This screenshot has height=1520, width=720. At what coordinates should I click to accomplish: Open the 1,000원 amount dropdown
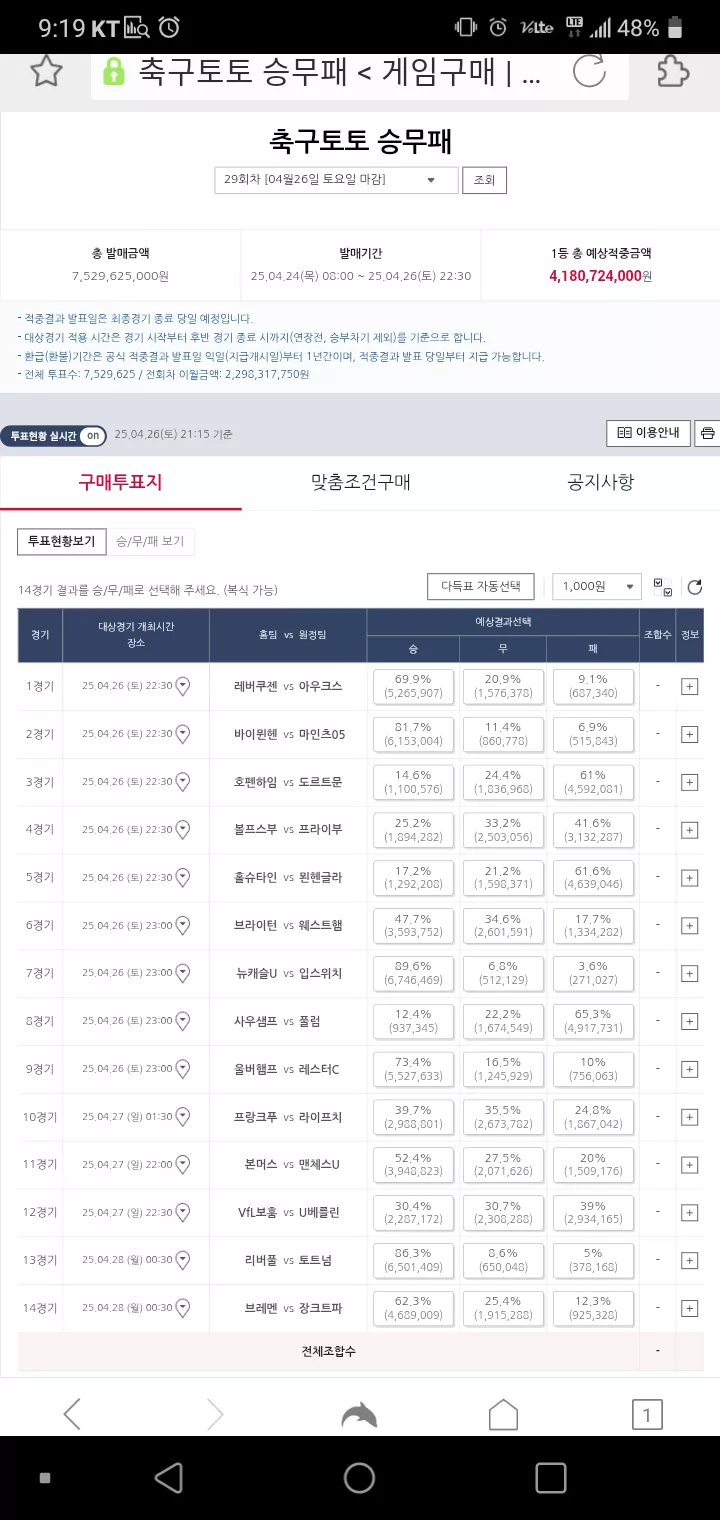(596, 586)
